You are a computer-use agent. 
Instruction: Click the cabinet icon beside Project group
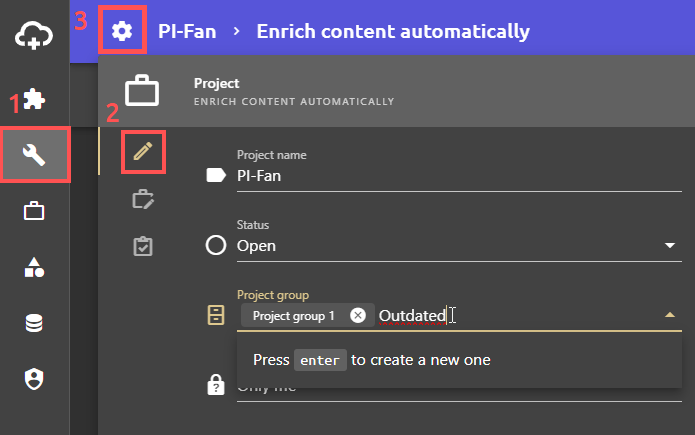coord(216,315)
